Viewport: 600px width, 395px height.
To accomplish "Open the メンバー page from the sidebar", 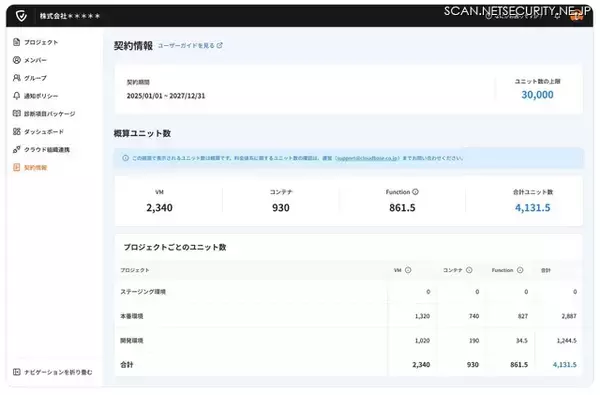I will (30, 60).
